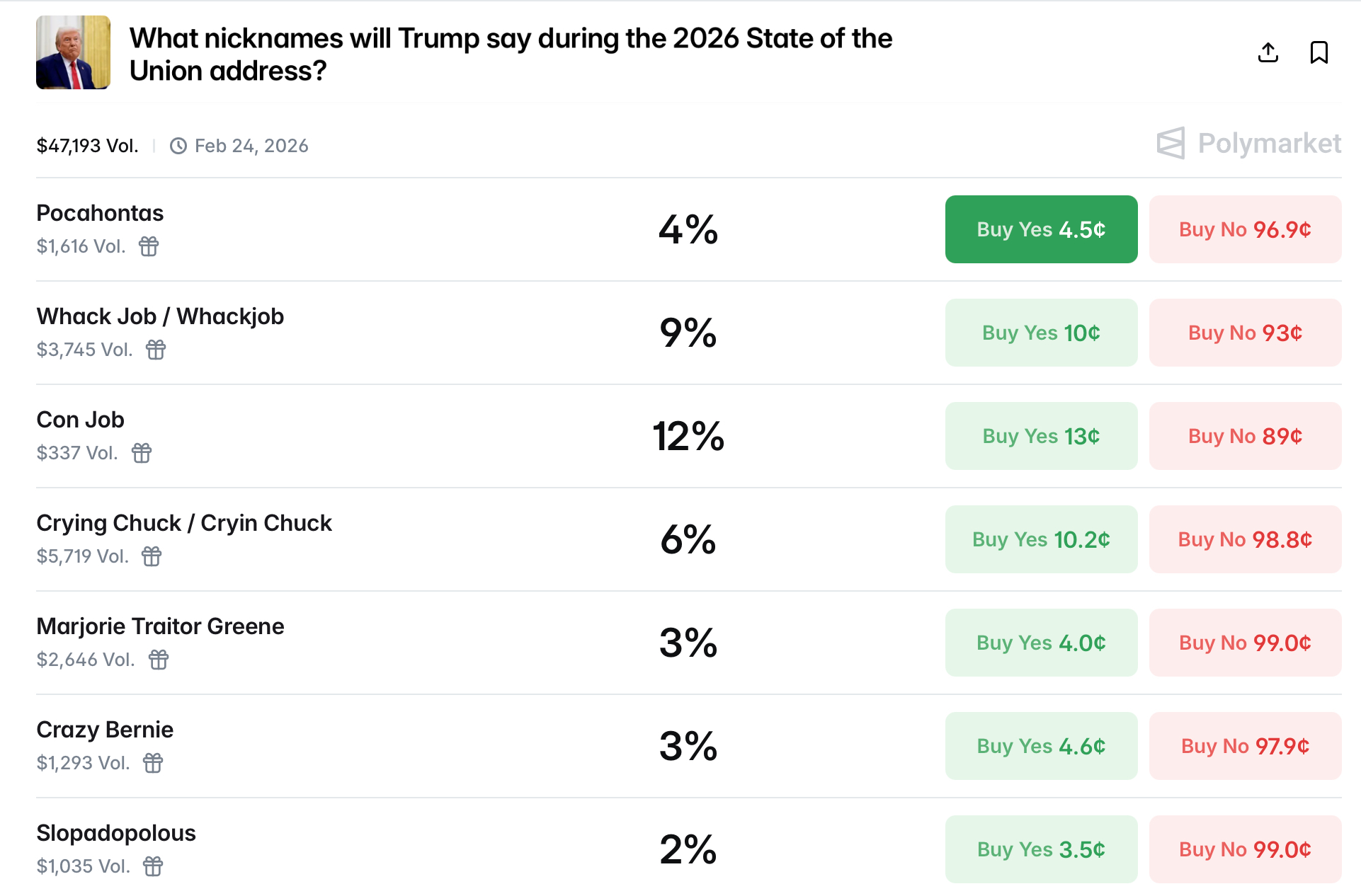Image resolution: width=1361 pixels, height=896 pixels.
Task: Select Buy Yes 13¢ for Con Job
Action: pyautogui.click(x=1041, y=436)
